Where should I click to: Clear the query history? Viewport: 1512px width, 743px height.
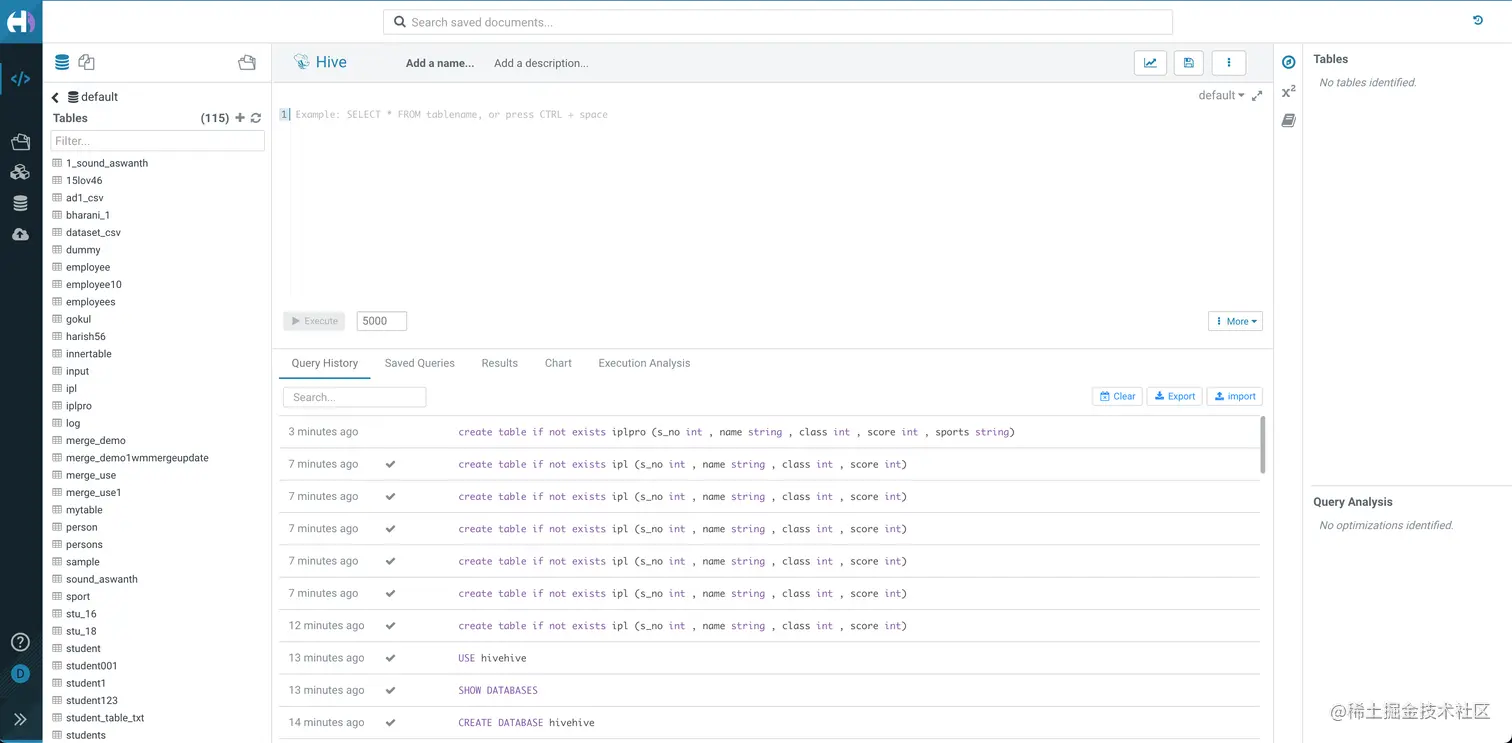[1117, 396]
